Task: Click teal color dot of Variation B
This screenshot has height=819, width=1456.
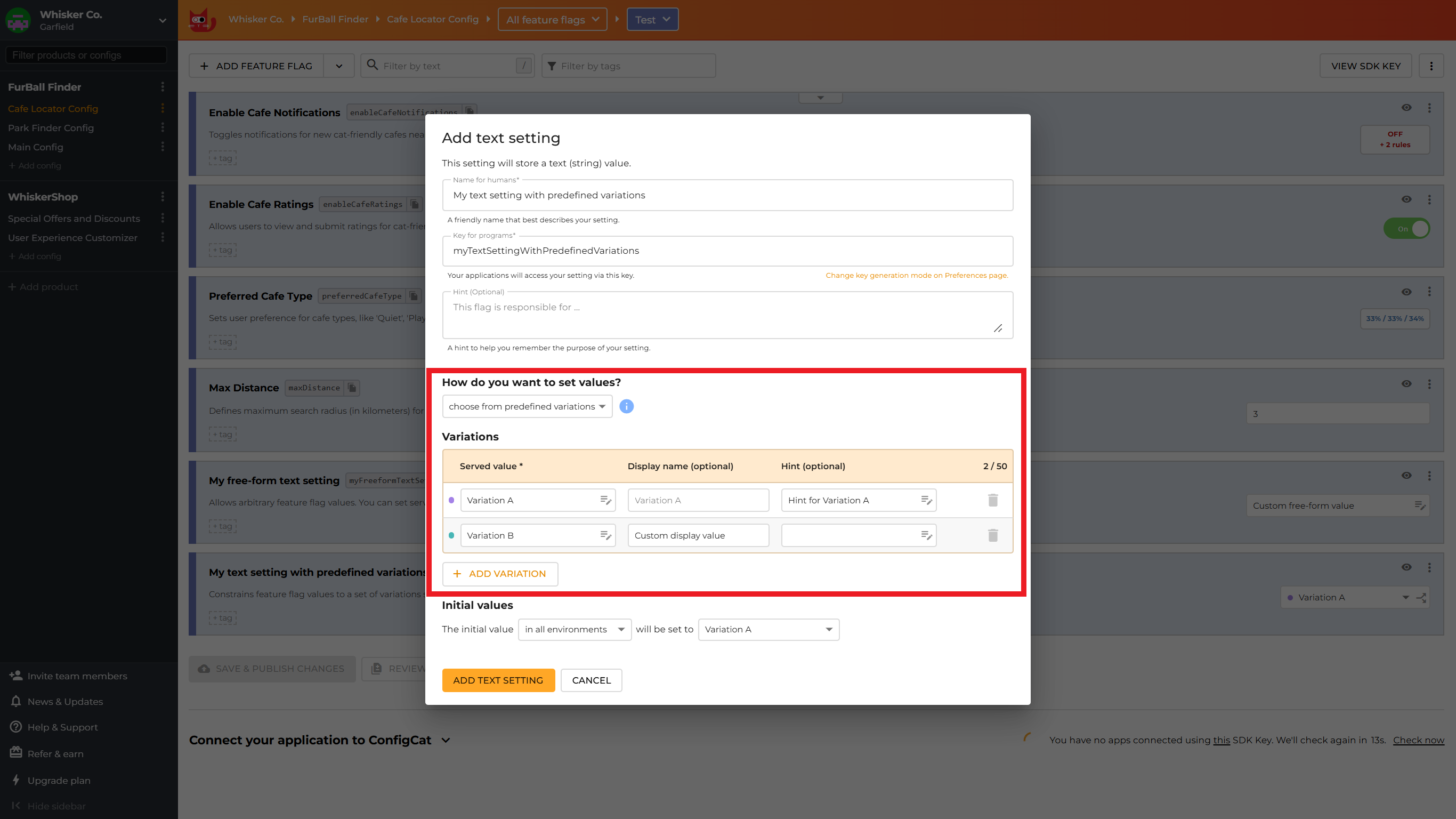Action: (x=451, y=535)
